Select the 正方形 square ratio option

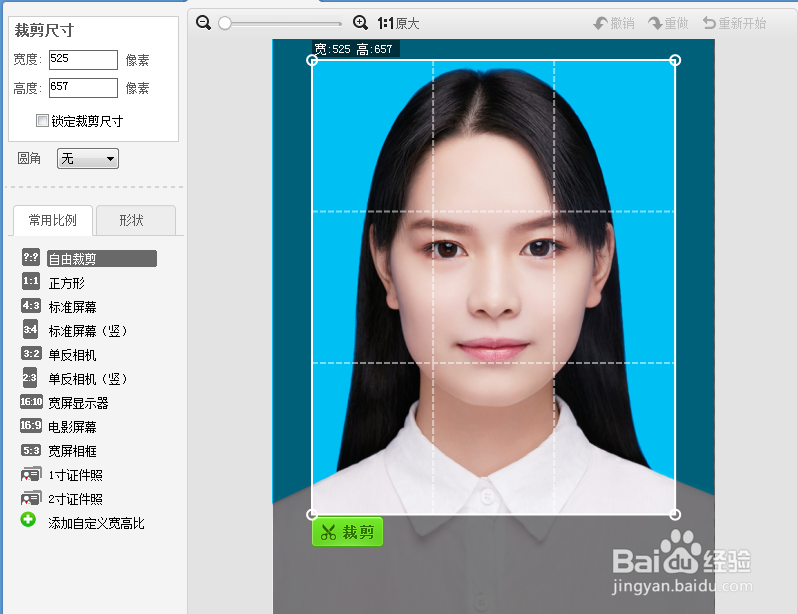(x=67, y=283)
